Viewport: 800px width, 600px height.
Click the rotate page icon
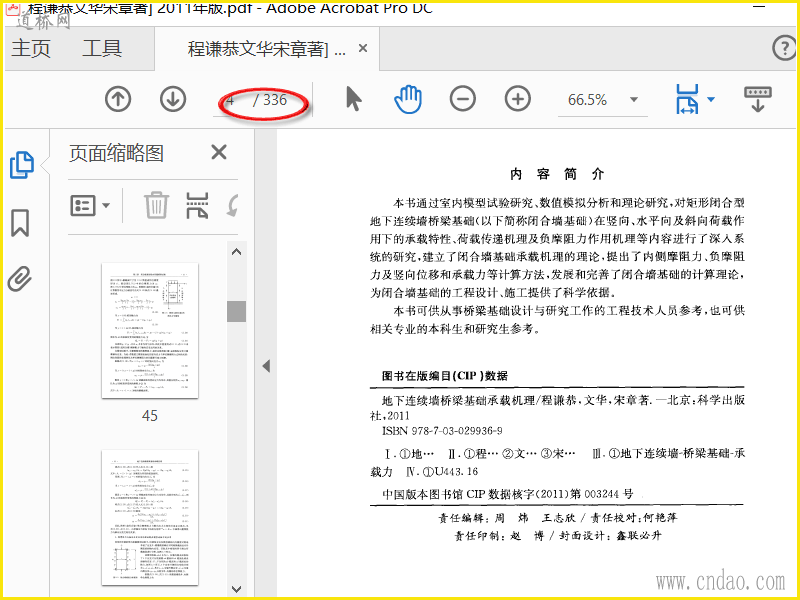[233, 205]
